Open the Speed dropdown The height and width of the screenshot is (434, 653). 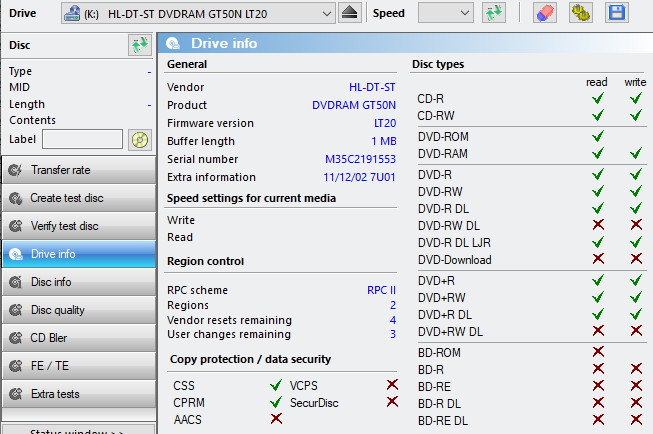pyautogui.click(x=446, y=13)
